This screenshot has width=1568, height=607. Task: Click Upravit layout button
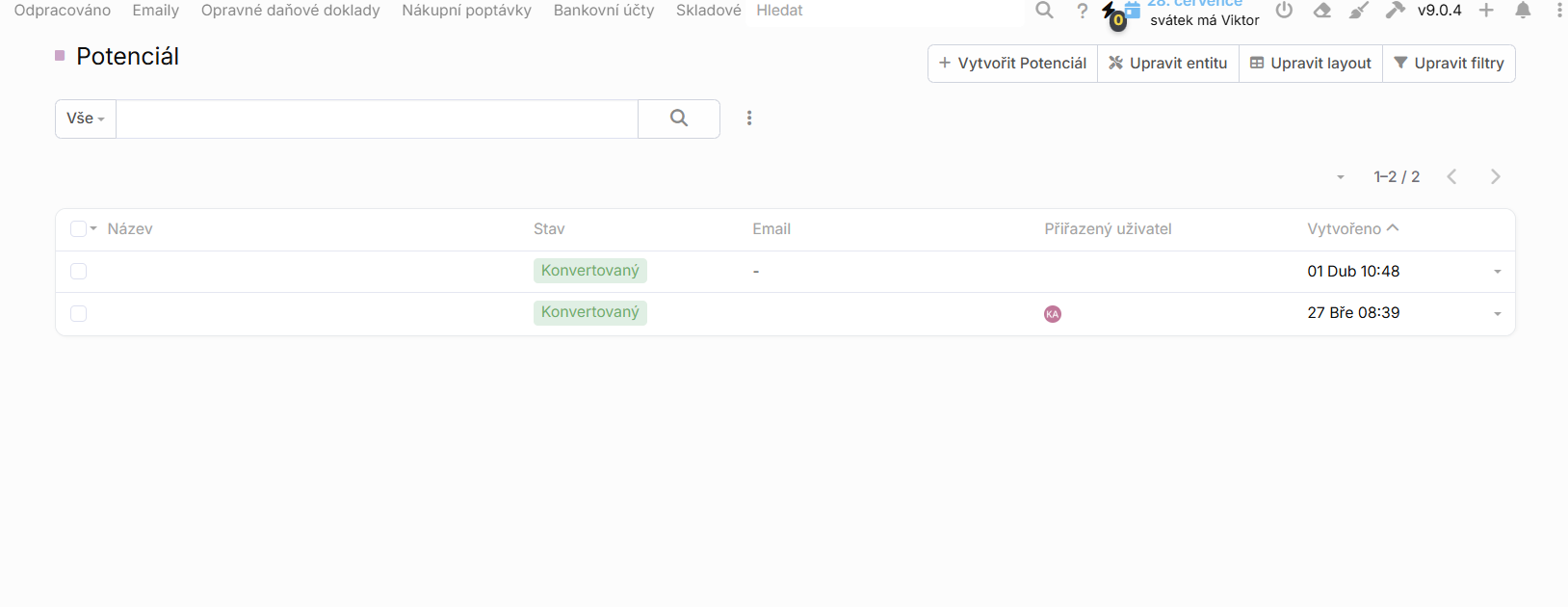(1310, 64)
